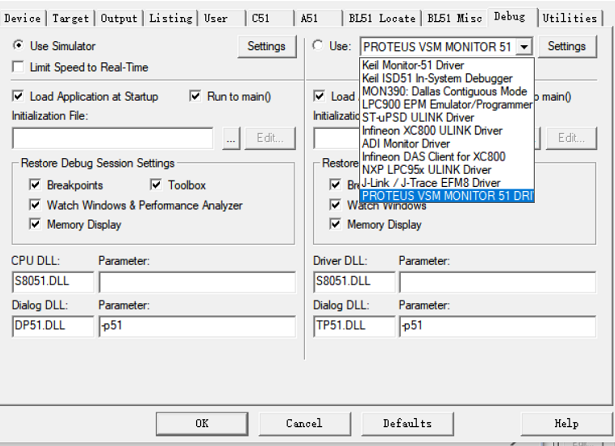Click simulator Edit... button
The image size is (615, 446).
click(x=270, y=138)
